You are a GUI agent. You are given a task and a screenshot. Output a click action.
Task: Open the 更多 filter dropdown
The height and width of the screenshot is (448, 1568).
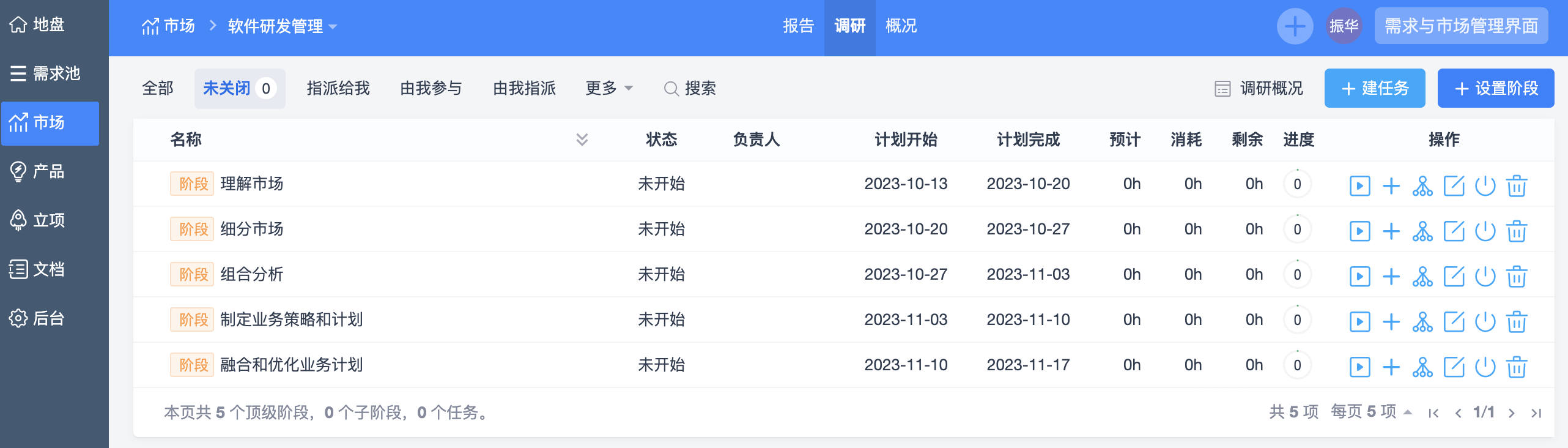tap(609, 89)
